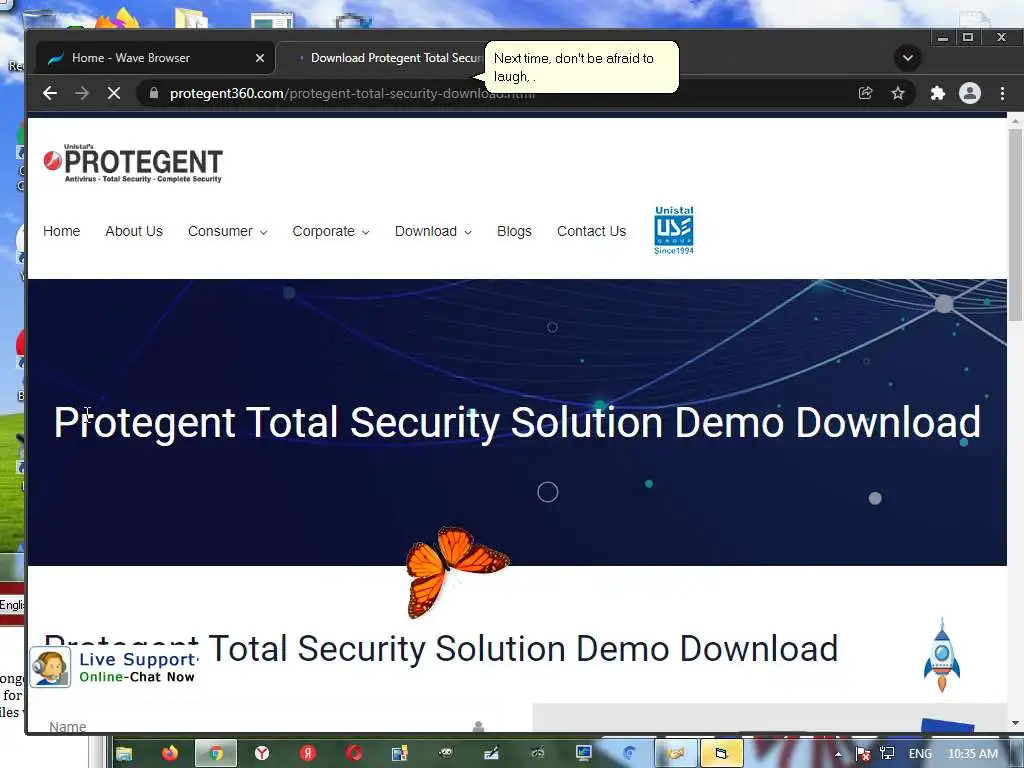The image size is (1024, 768).
Task: Click the scrollbar down arrow
Action: [x=1015, y=723]
